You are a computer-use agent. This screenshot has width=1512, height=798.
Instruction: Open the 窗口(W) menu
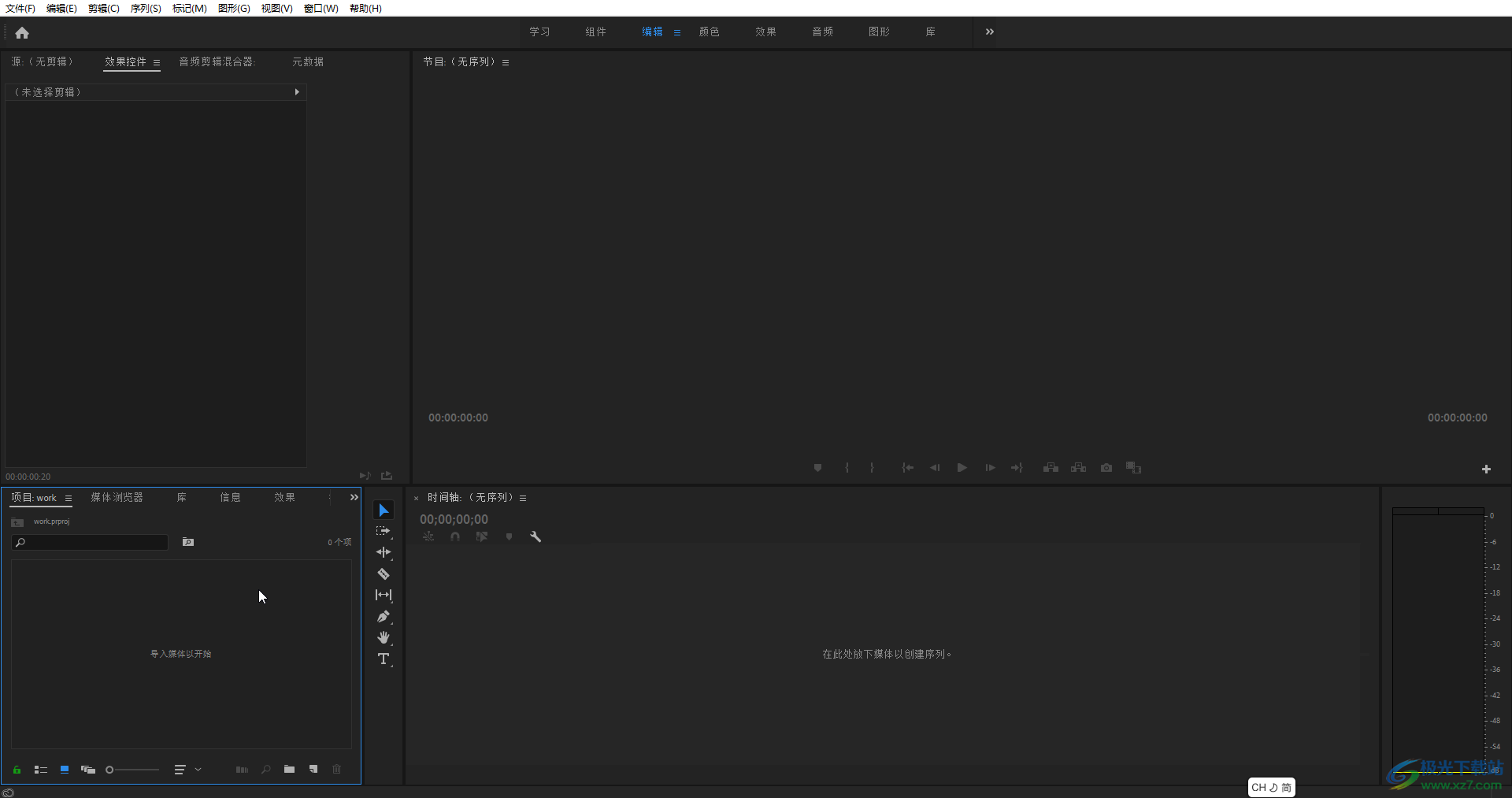[321, 8]
